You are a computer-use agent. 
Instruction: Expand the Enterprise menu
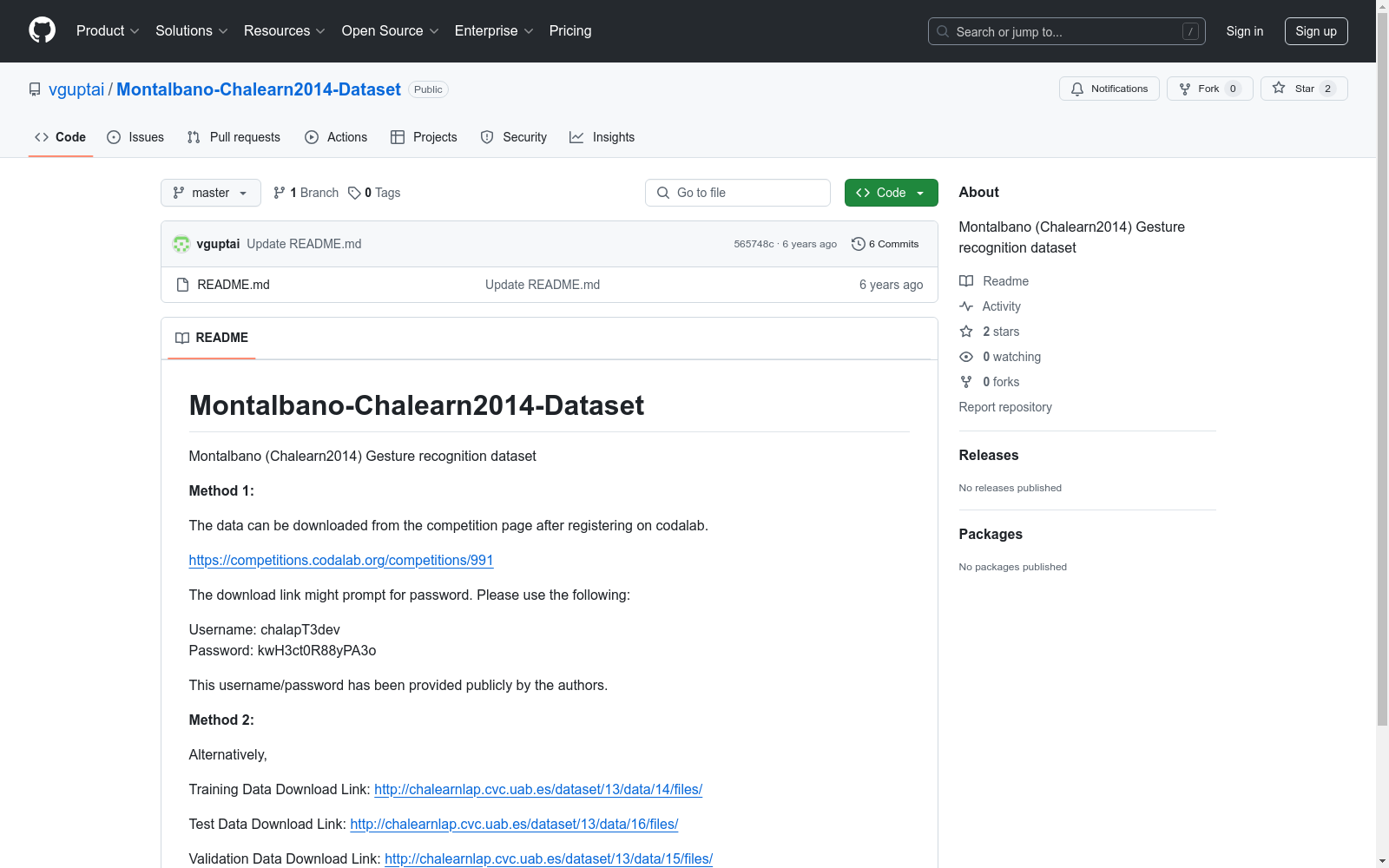[x=494, y=31]
